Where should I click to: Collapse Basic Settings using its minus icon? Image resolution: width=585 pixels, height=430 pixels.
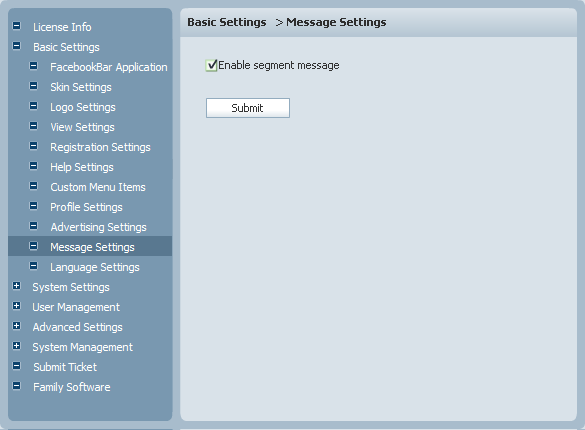[16, 46]
